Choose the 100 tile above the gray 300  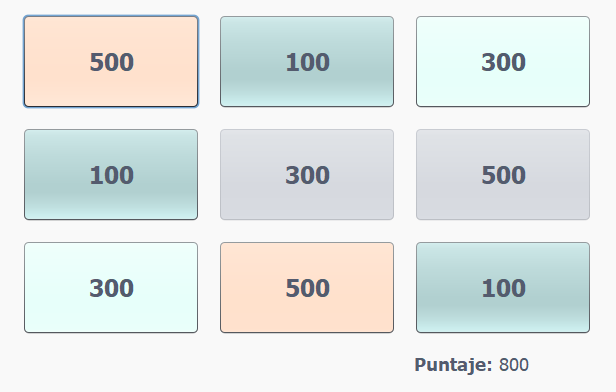pyautogui.click(x=307, y=62)
